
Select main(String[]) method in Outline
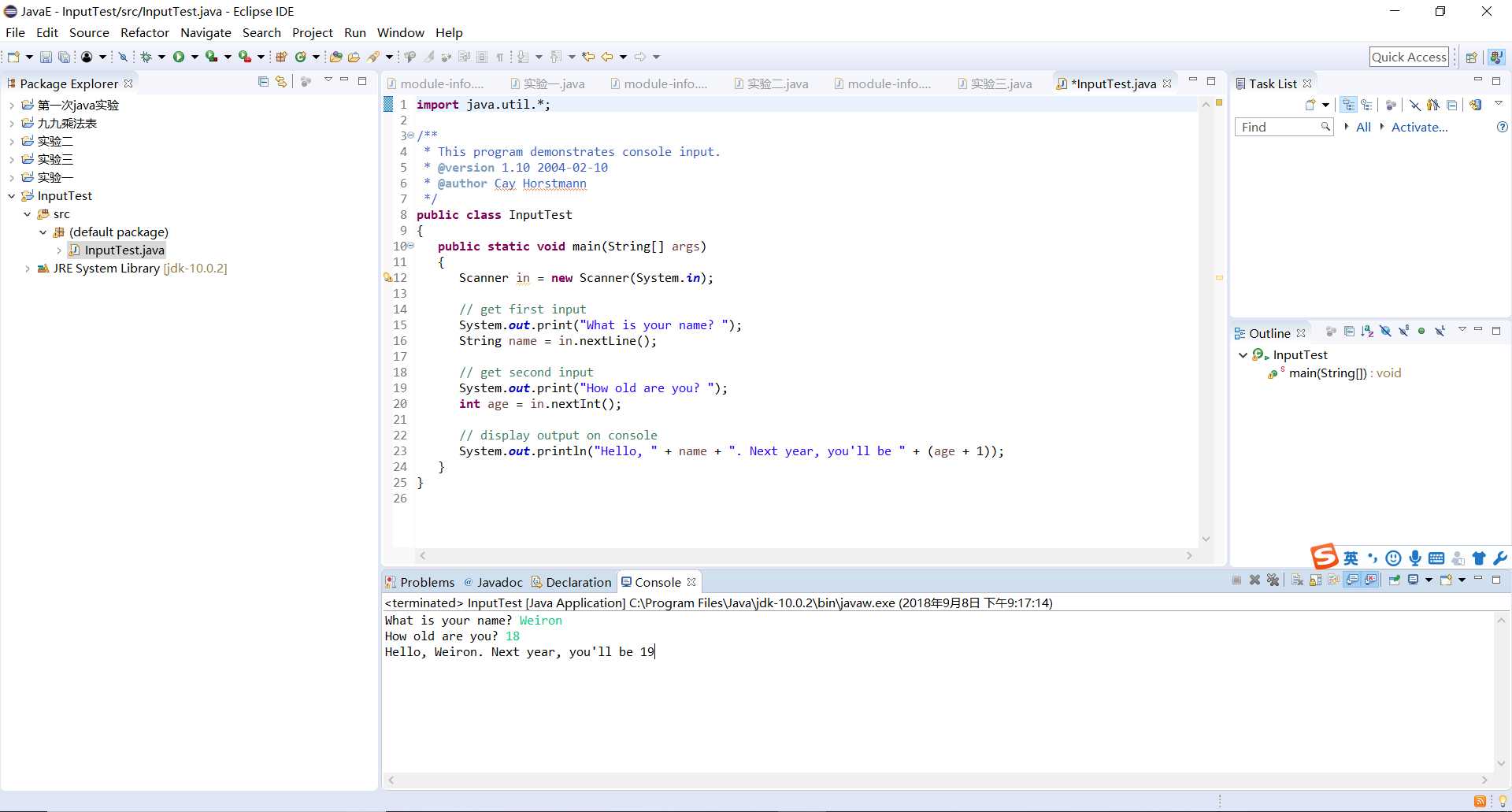(x=1336, y=373)
